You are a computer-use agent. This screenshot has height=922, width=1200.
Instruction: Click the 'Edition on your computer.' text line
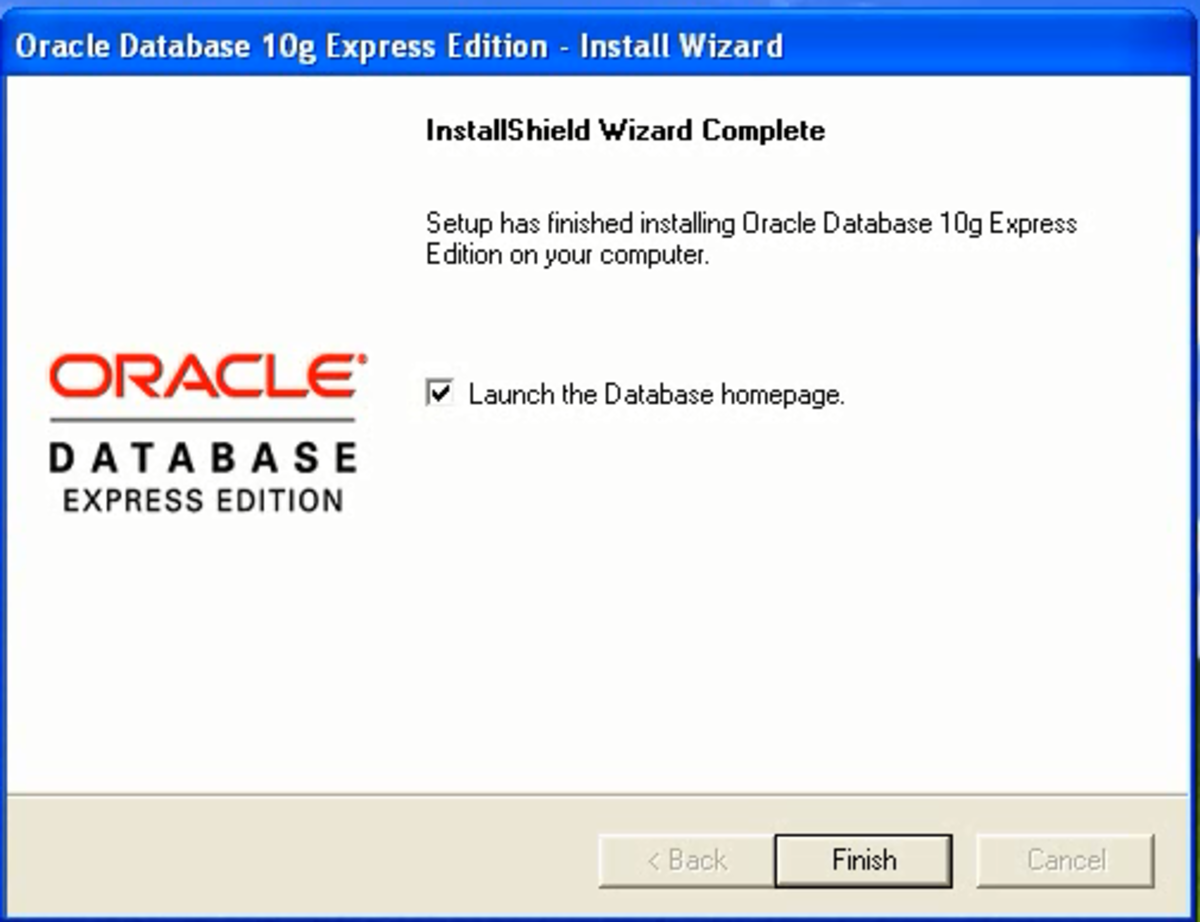[x=567, y=254]
